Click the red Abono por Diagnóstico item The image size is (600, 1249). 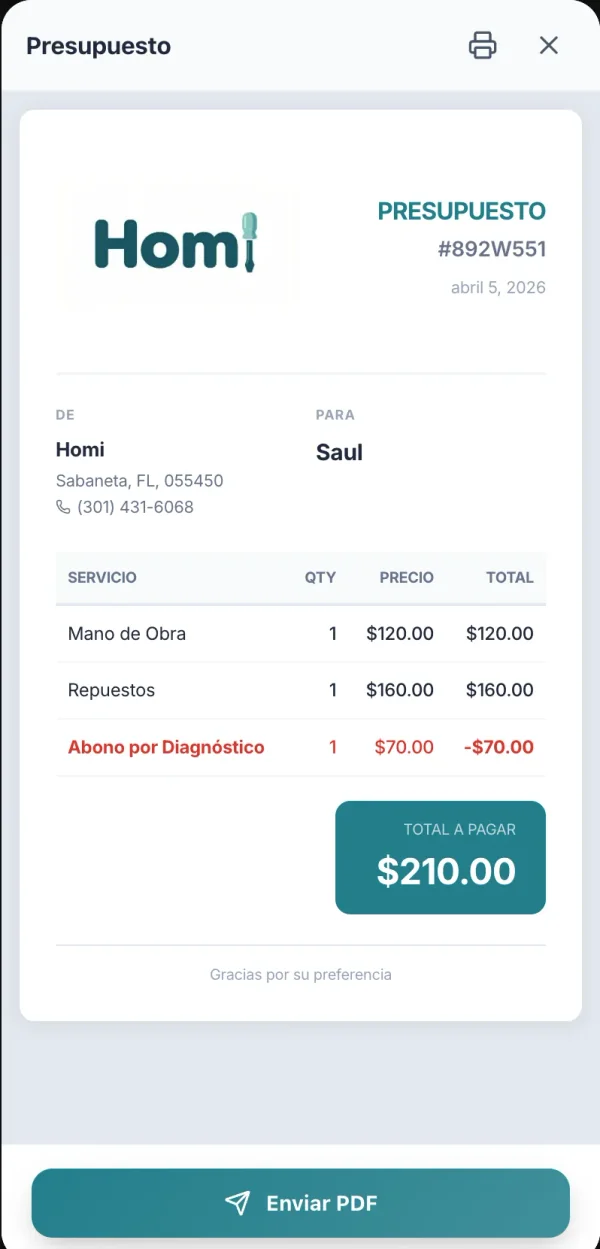coord(166,747)
